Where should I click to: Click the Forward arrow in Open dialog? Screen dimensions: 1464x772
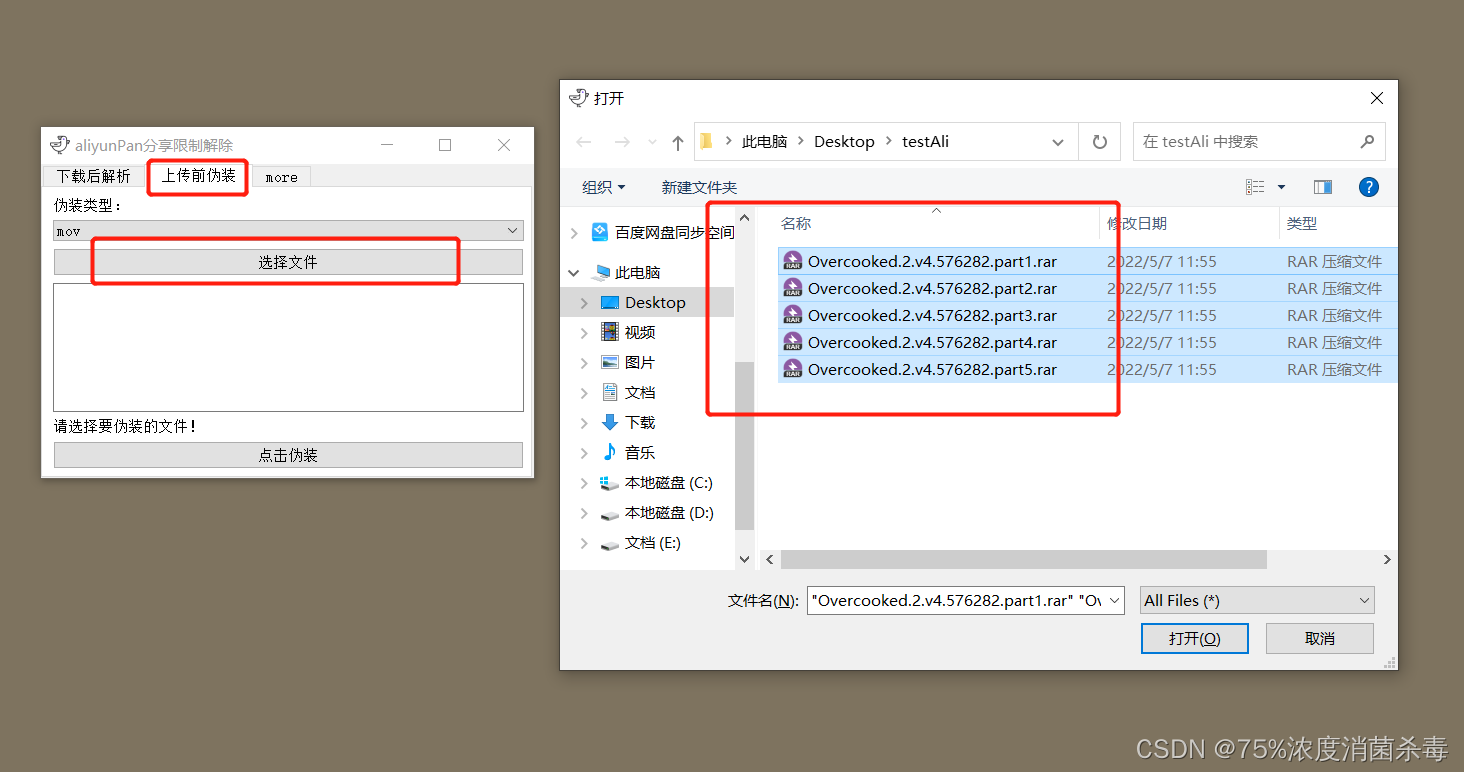pos(622,142)
